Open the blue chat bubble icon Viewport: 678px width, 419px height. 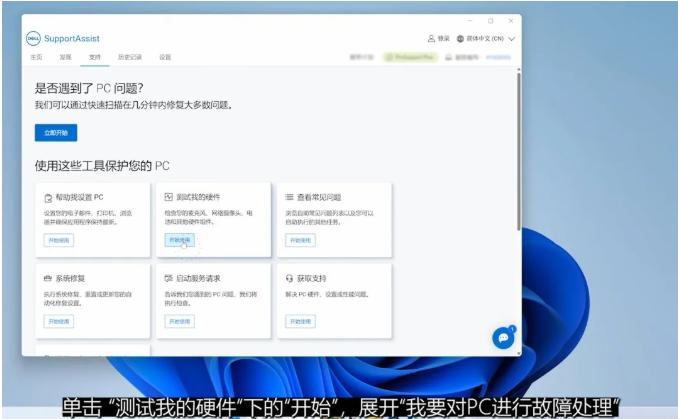click(x=503, y=338)
